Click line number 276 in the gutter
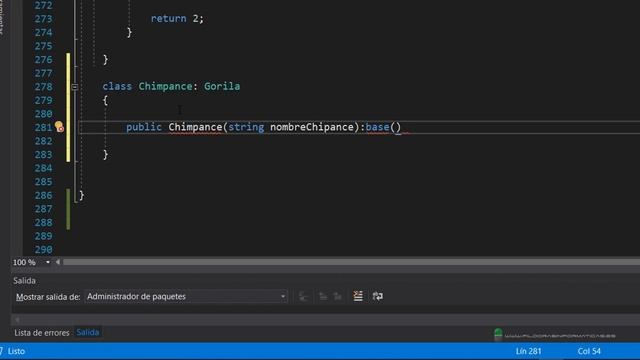640x360 pixels. pos(43,60)
